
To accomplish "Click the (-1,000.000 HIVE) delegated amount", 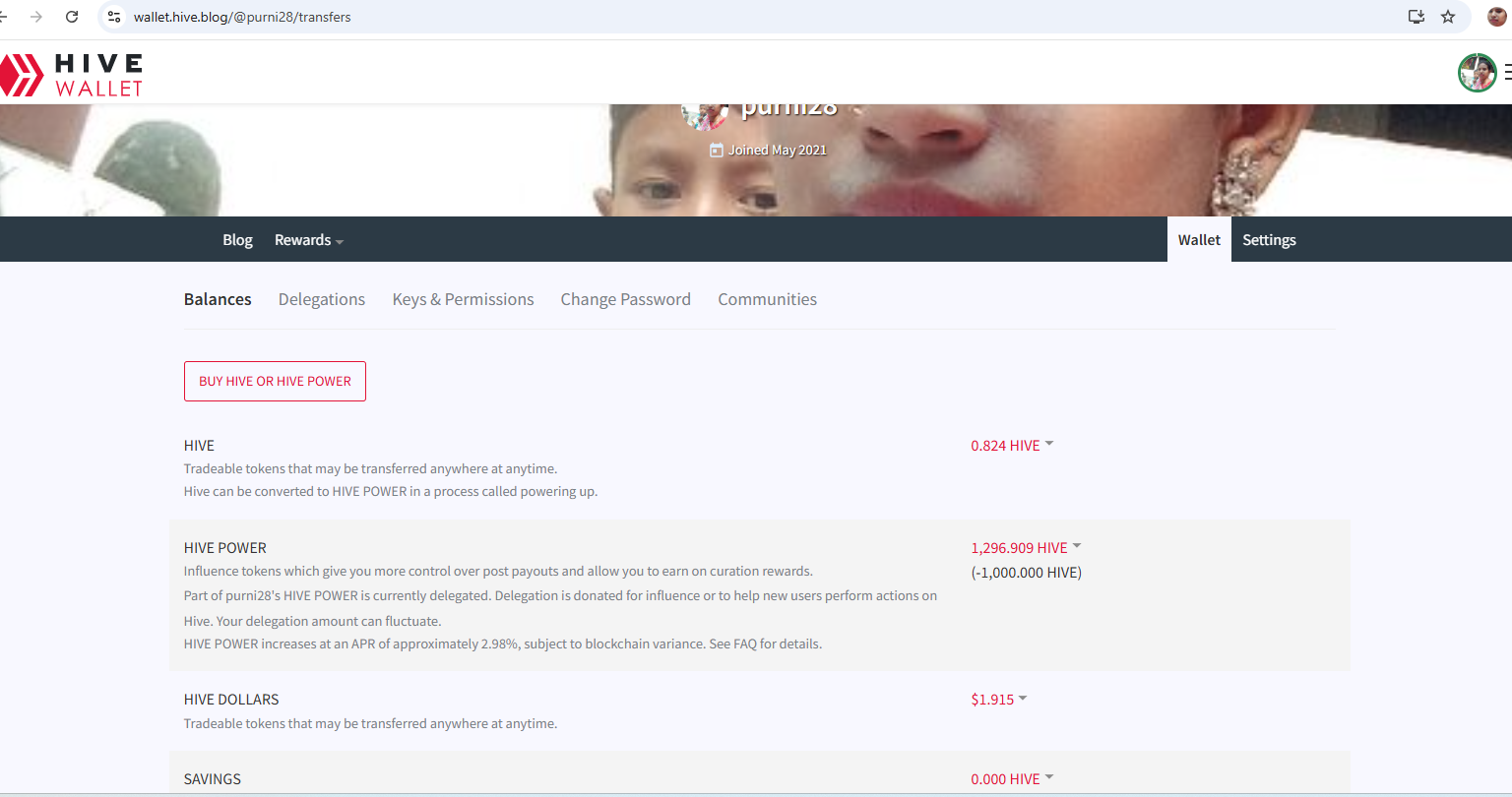I will tap(1027, 573).
